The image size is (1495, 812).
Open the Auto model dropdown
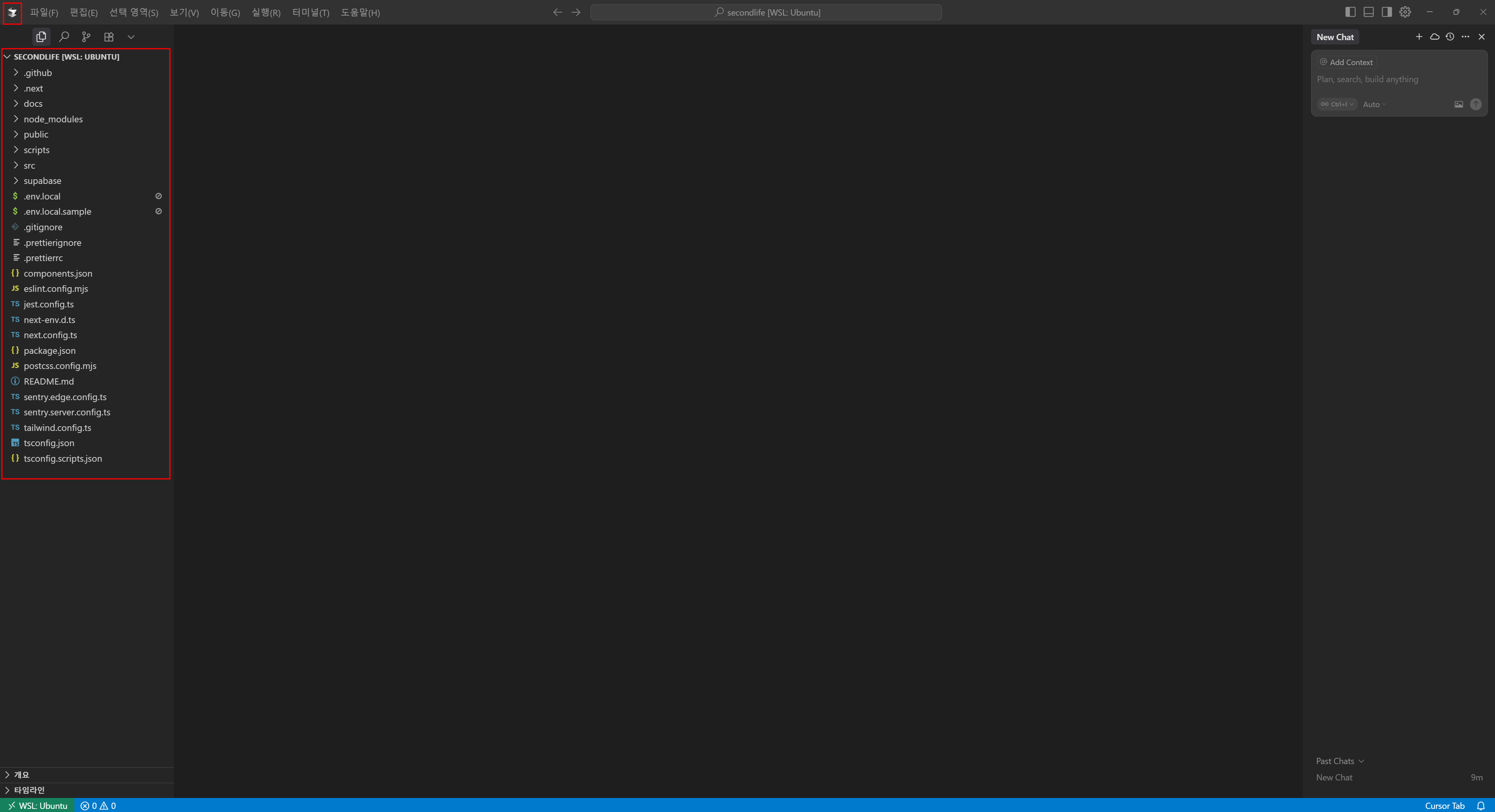coord(1374,104)
